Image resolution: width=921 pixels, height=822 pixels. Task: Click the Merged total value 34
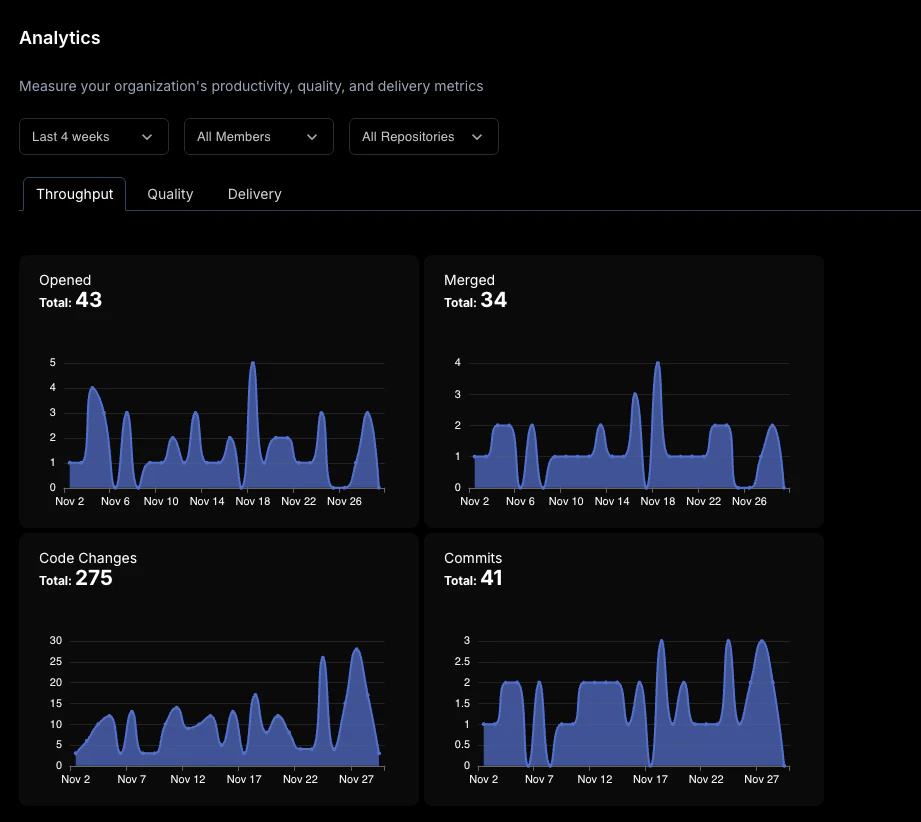click(493, 301)
